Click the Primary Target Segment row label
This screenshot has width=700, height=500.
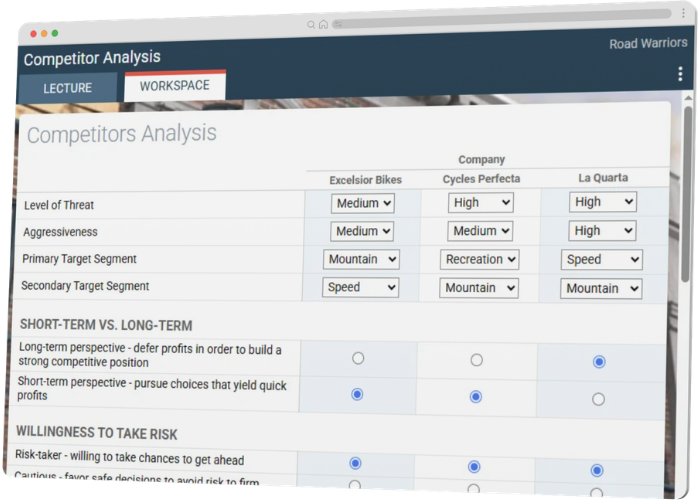(x=79, y=259)
